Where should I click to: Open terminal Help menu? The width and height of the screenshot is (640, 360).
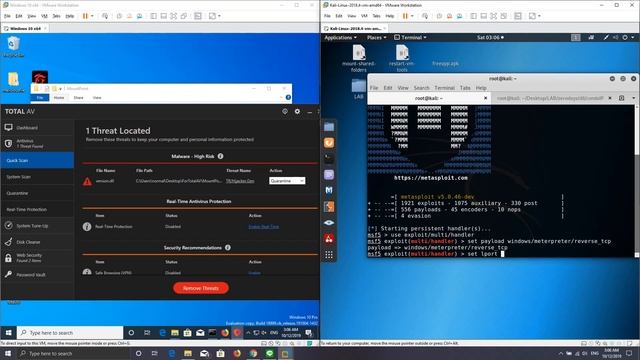coord(481,88)
